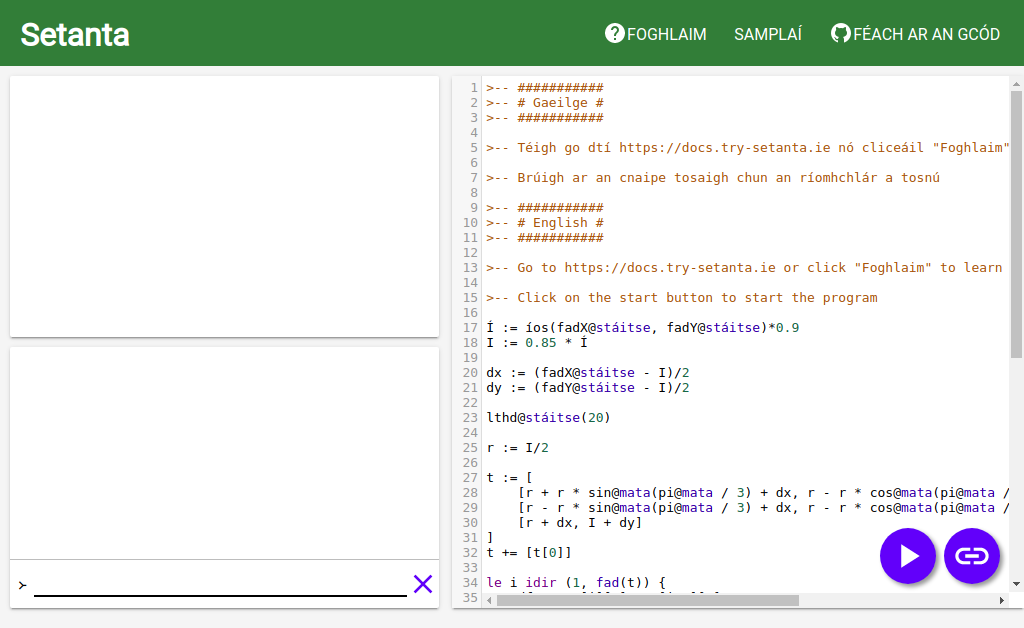This screenshot has height=628, width=1024.
Task: Run the program with the play button
Action: [908, 556]
